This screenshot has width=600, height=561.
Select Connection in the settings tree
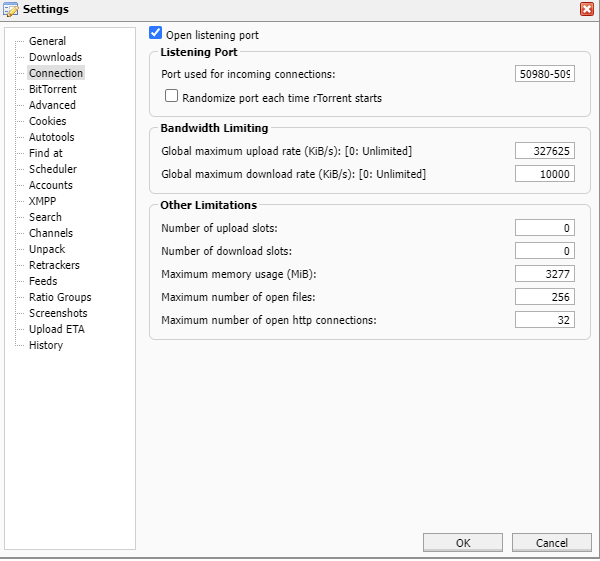pos(56,73)
